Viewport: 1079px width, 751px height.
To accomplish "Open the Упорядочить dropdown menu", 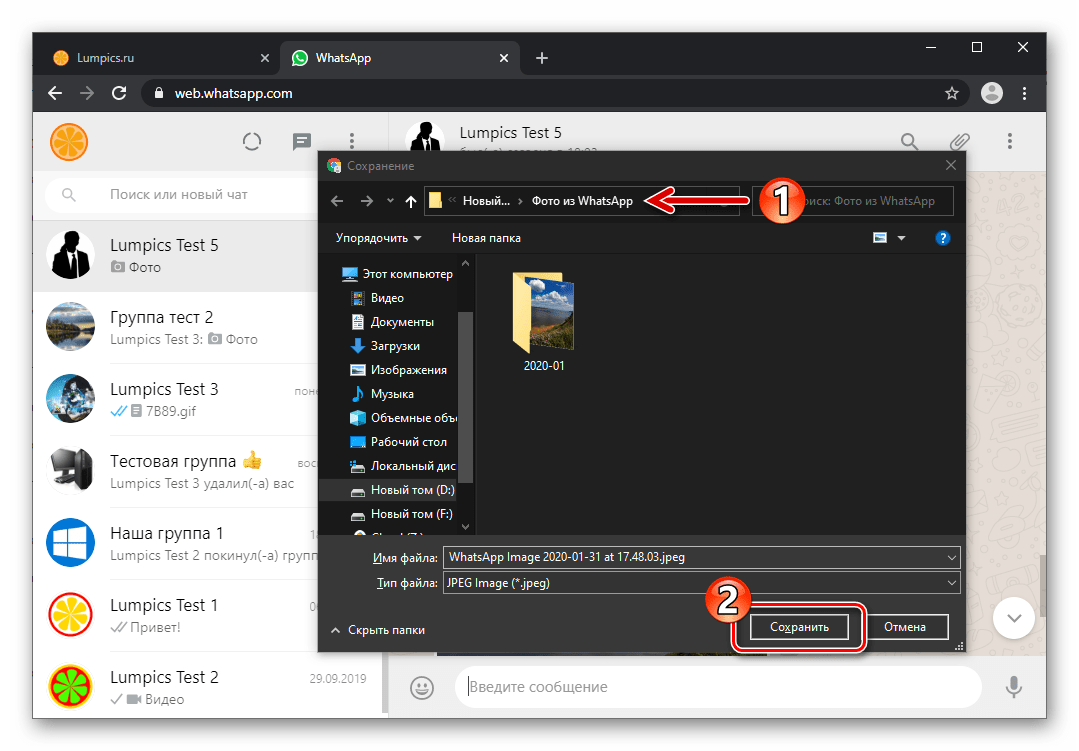I will (x=378, y=238).
